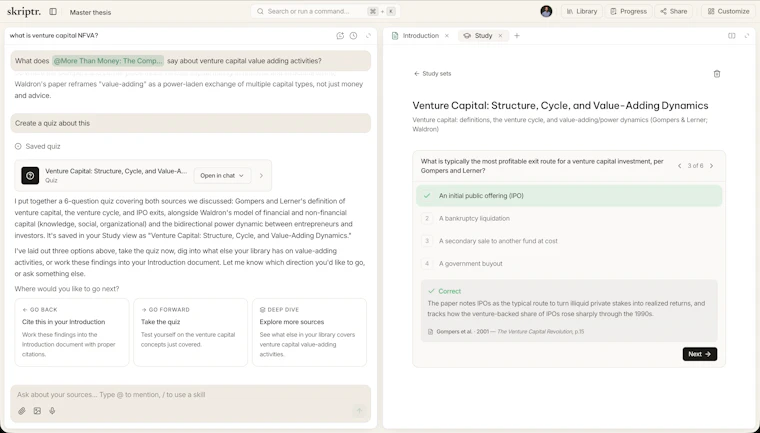Toggle the sidebar panel icon
Screen dimensions: 760x433
(53, 12)
